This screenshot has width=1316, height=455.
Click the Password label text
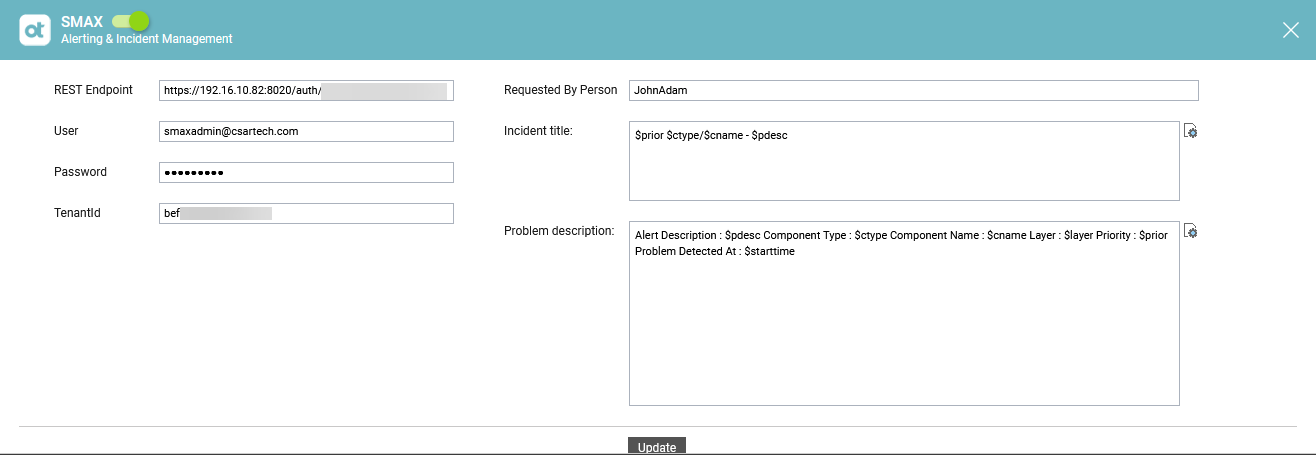click(x=80, y=172)
